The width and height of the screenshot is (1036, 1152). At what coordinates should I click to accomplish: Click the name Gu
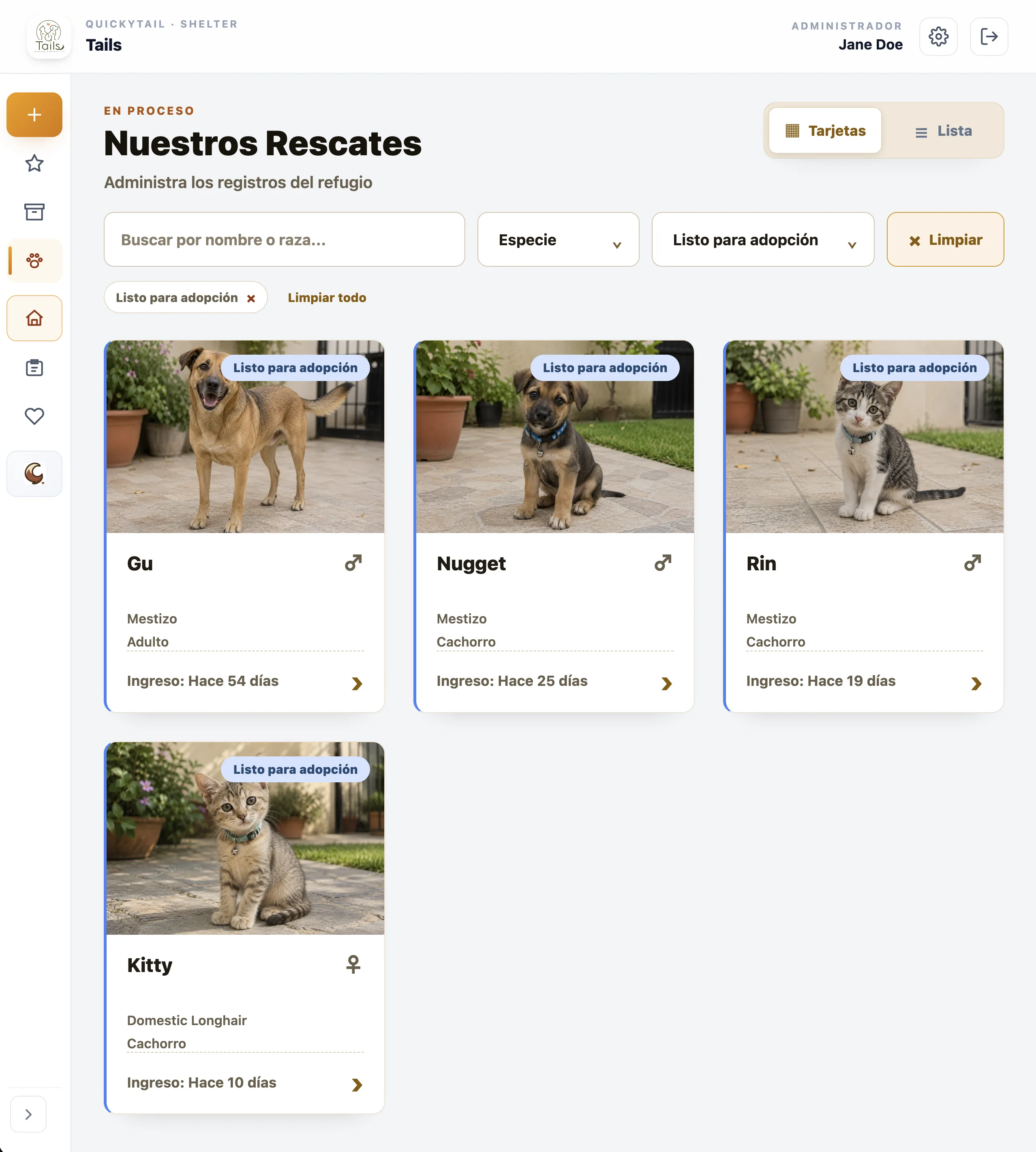tap(140, 563)
